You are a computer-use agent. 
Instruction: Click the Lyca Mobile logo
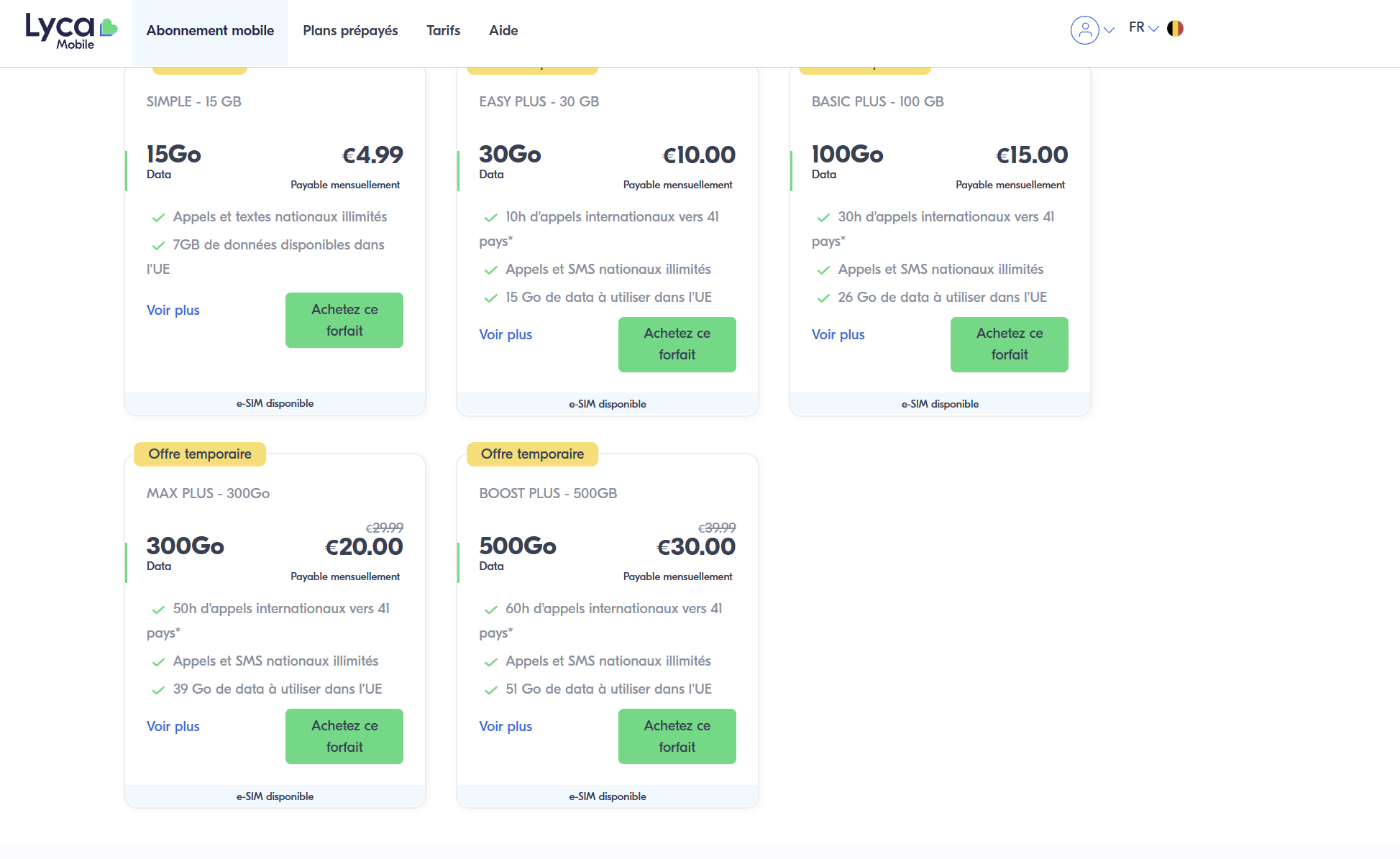click(x=70, y=31)
